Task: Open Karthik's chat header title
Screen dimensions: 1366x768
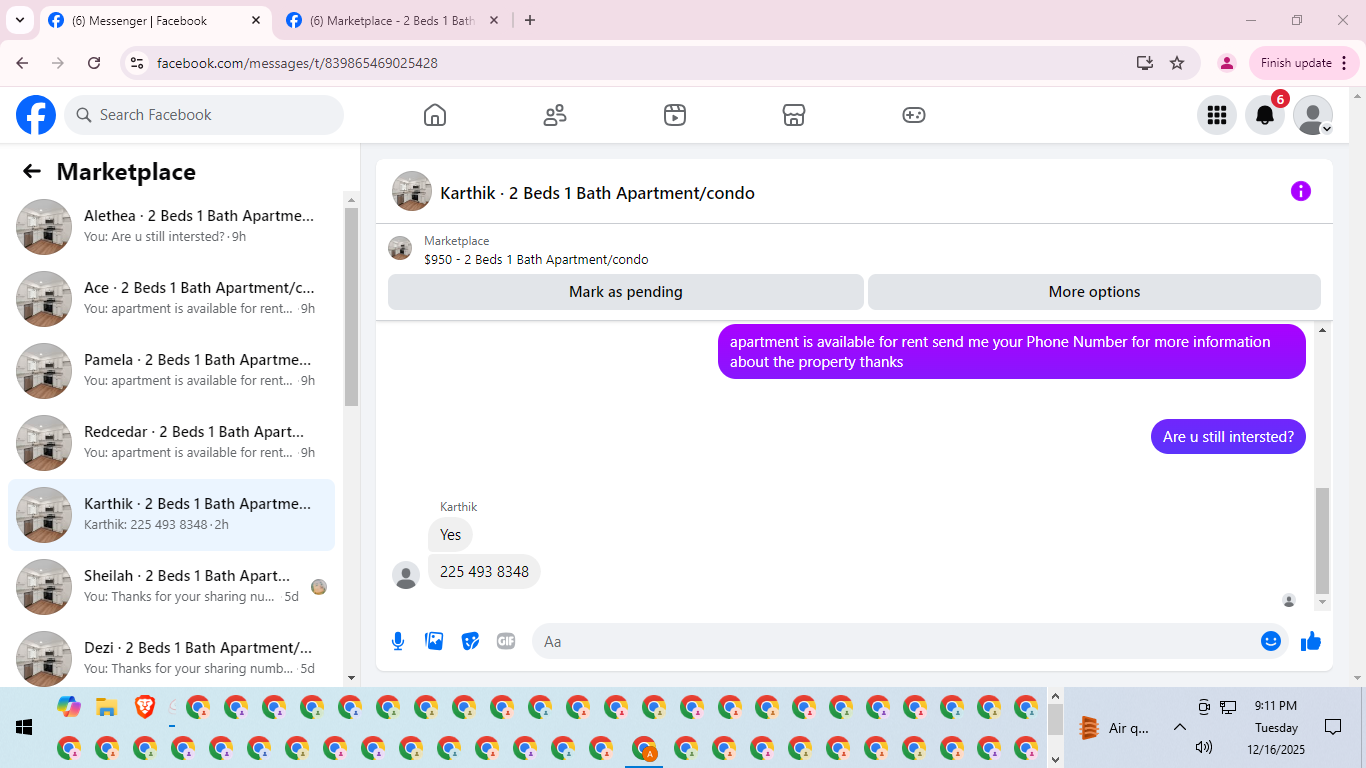Action: pyautogui.click(x=597, y=193)
